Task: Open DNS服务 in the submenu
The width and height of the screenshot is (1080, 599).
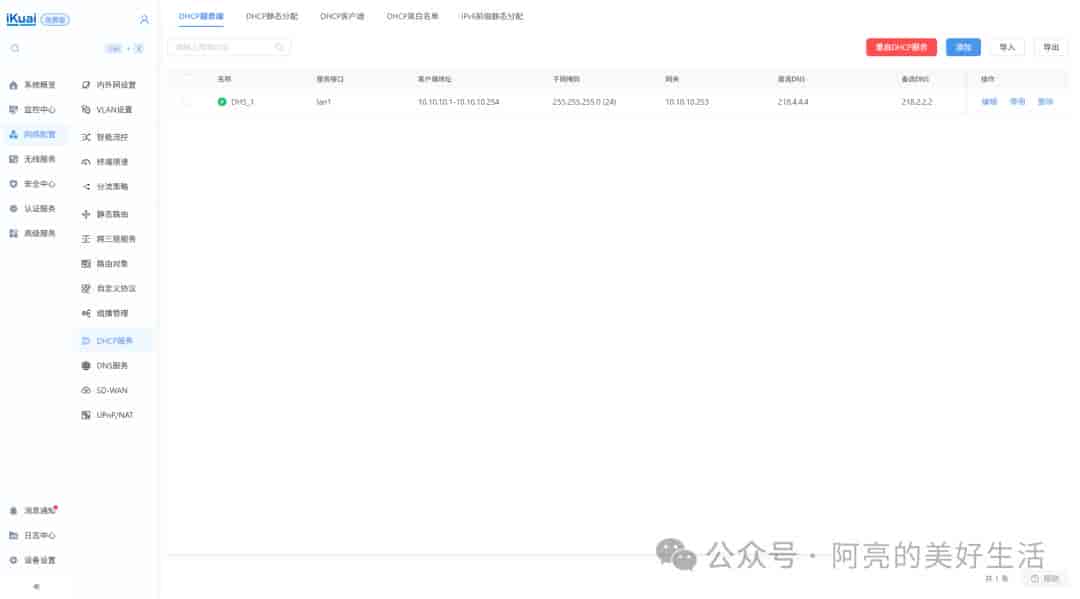Action: (105, 366)
